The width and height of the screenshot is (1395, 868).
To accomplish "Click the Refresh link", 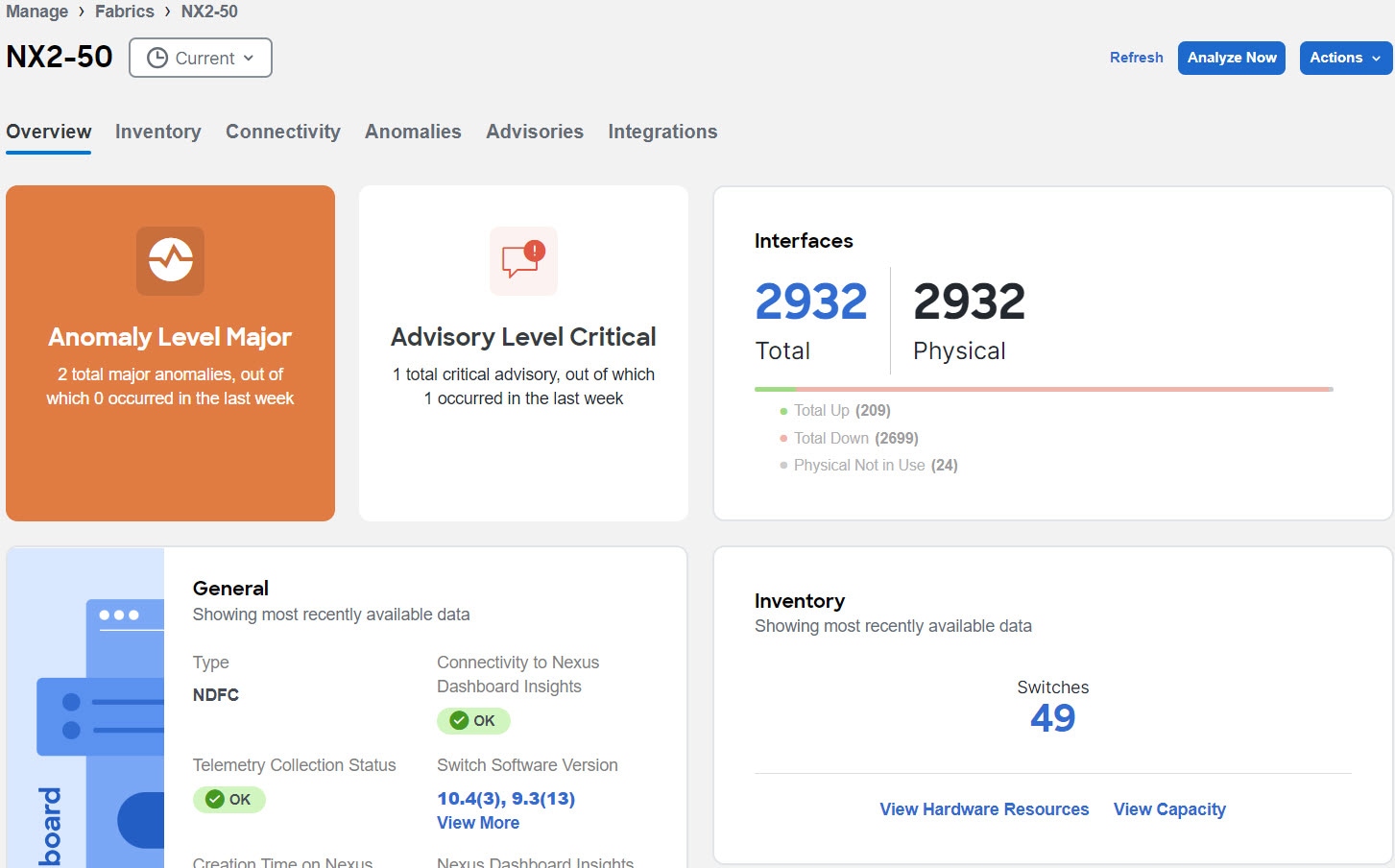I will coord(1137,58).
